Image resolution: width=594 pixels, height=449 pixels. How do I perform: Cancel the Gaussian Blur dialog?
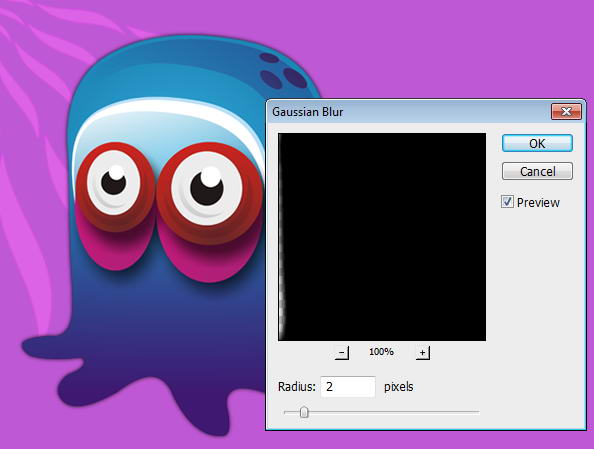coord(537,171)
